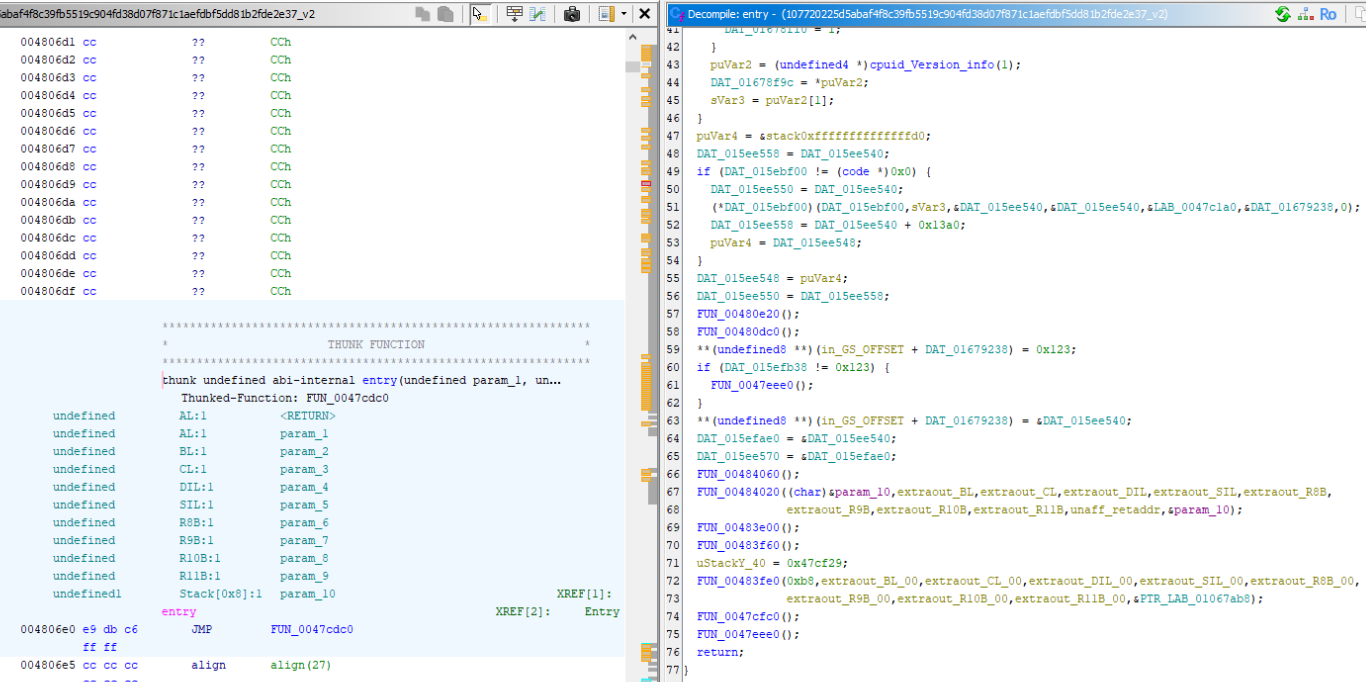The width and height of the screenshot is (1366, 682).
Task: Open the margin dropdown arrow in Listing toolbar
Action: (x=624, y=14)
